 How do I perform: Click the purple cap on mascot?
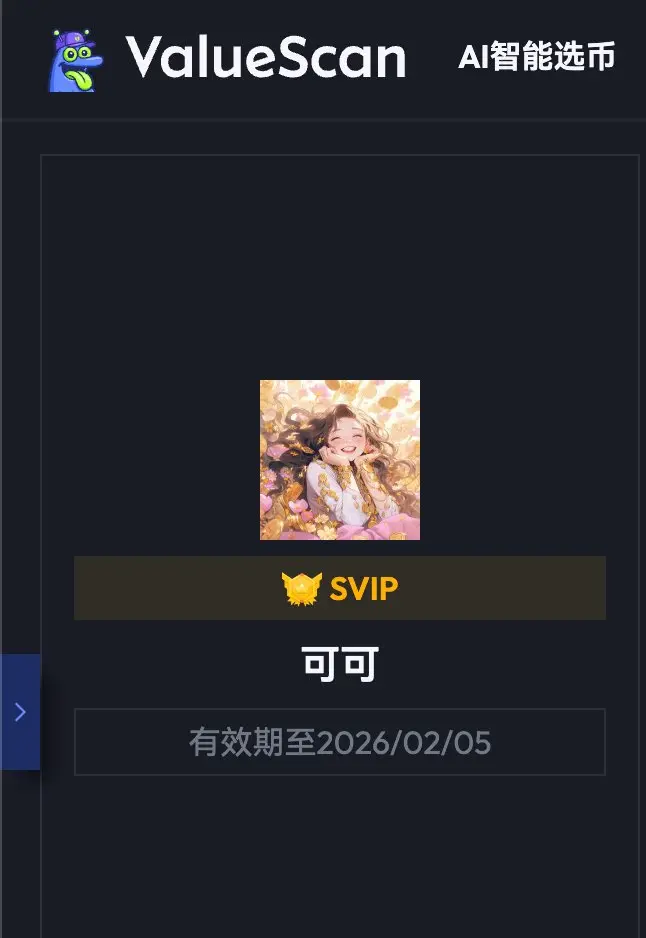(72, 42)
